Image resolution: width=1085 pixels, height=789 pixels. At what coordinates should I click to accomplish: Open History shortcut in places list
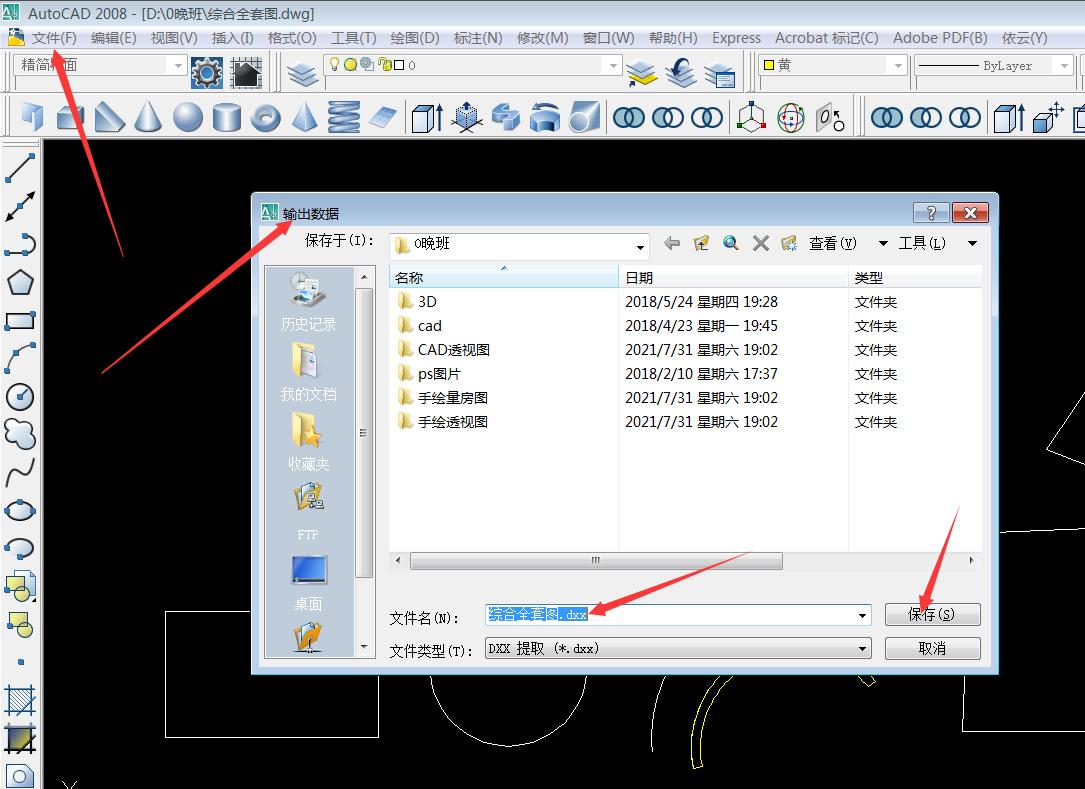309,302
